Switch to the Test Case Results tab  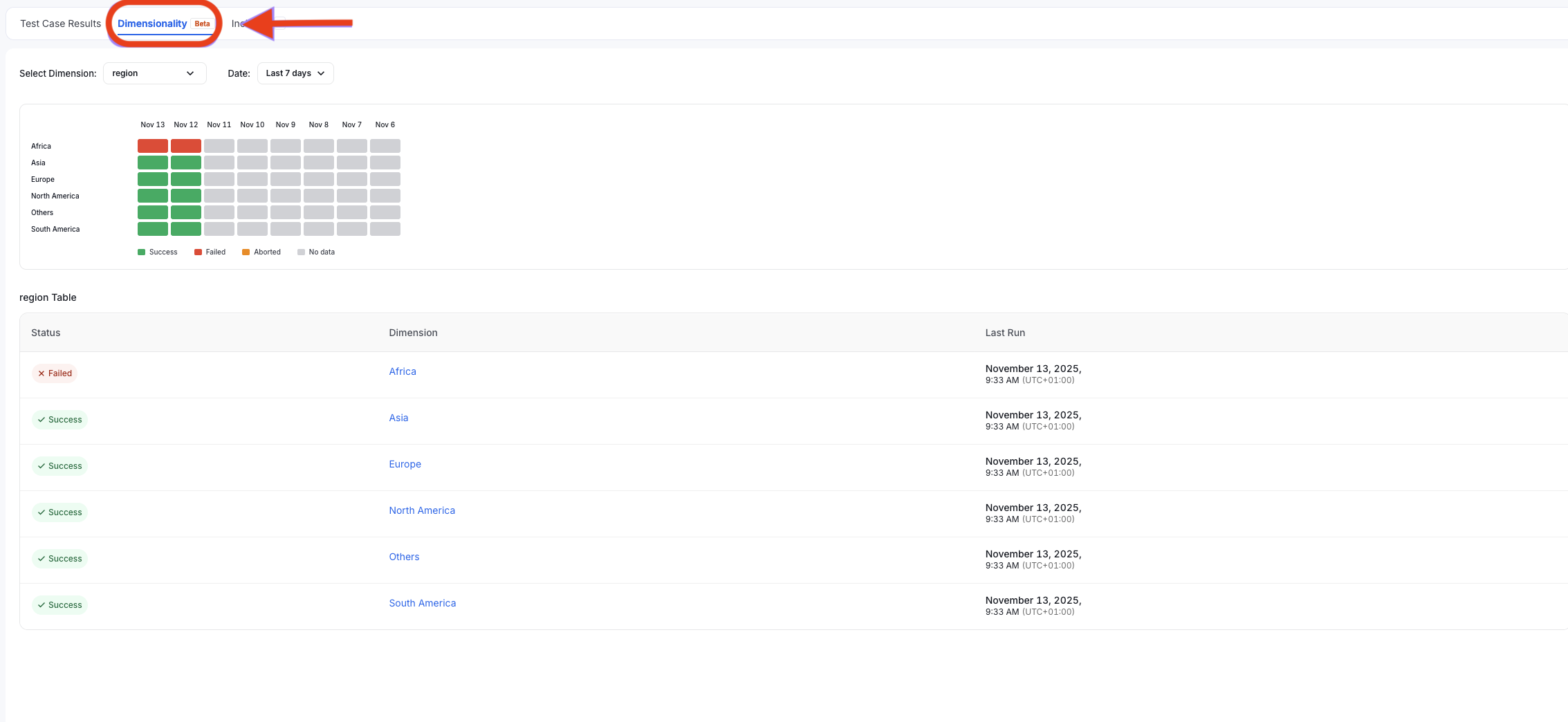point(60,24)
